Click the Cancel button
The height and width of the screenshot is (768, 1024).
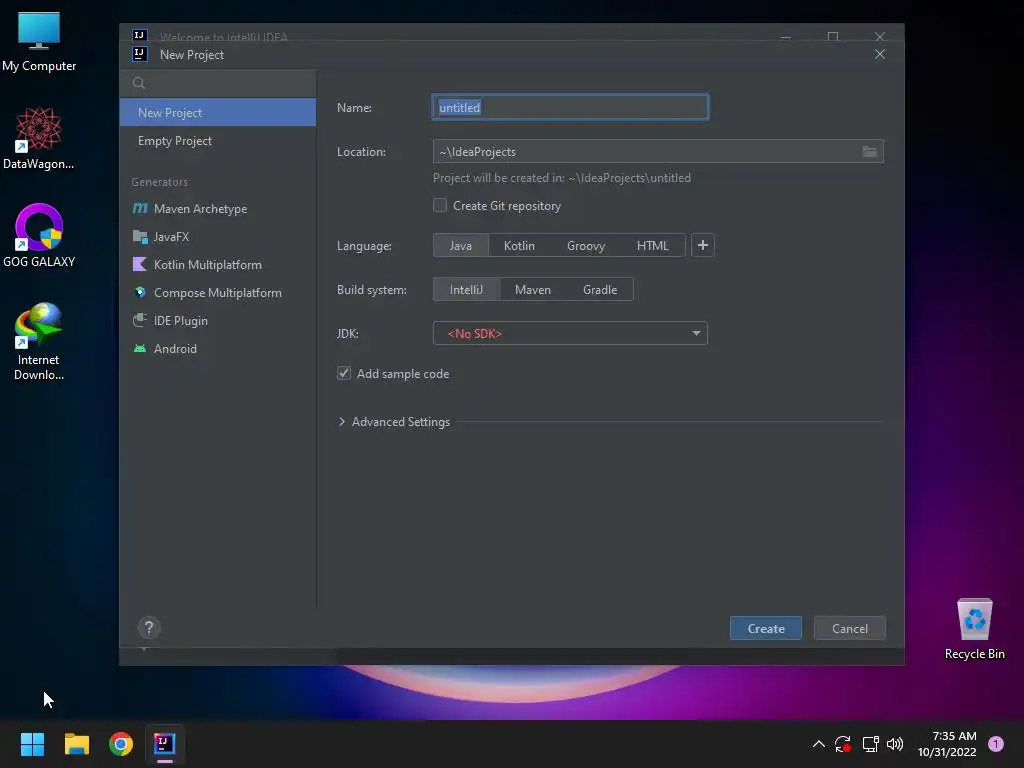[x=850, y=628]
